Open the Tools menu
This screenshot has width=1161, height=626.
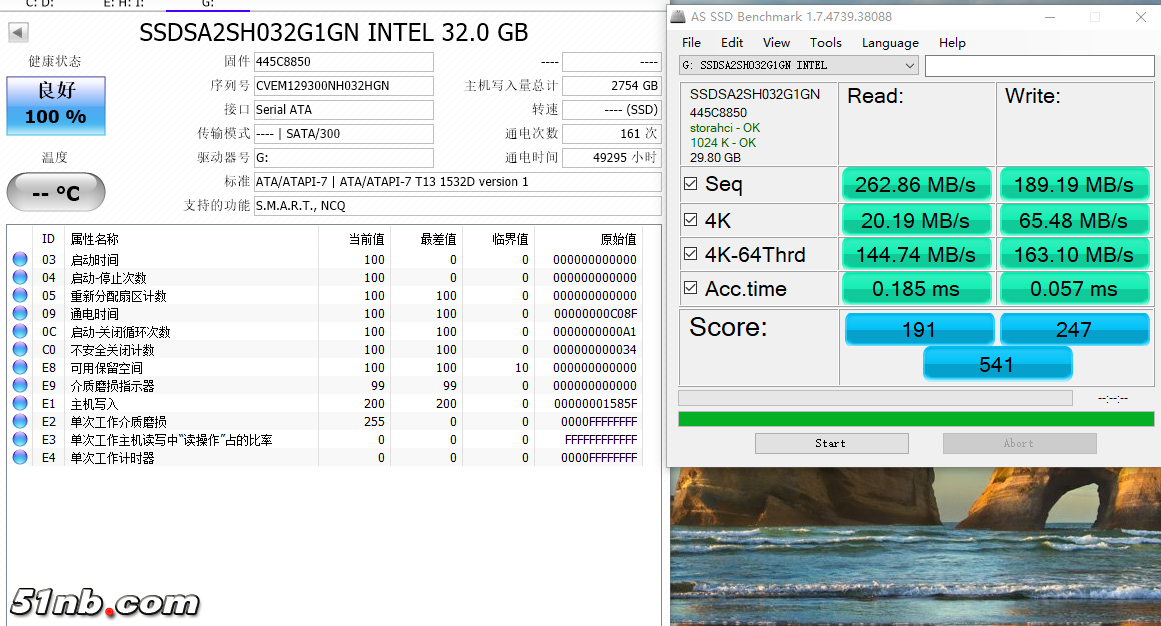tap(825, 43)
